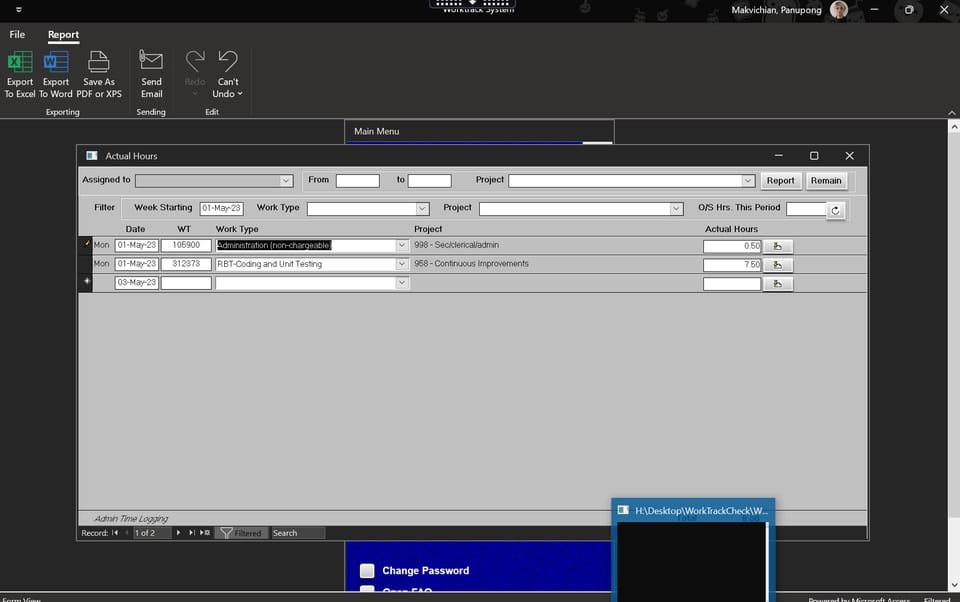Click the record Search box
960x602 pixels.
(x=298, y=533)
